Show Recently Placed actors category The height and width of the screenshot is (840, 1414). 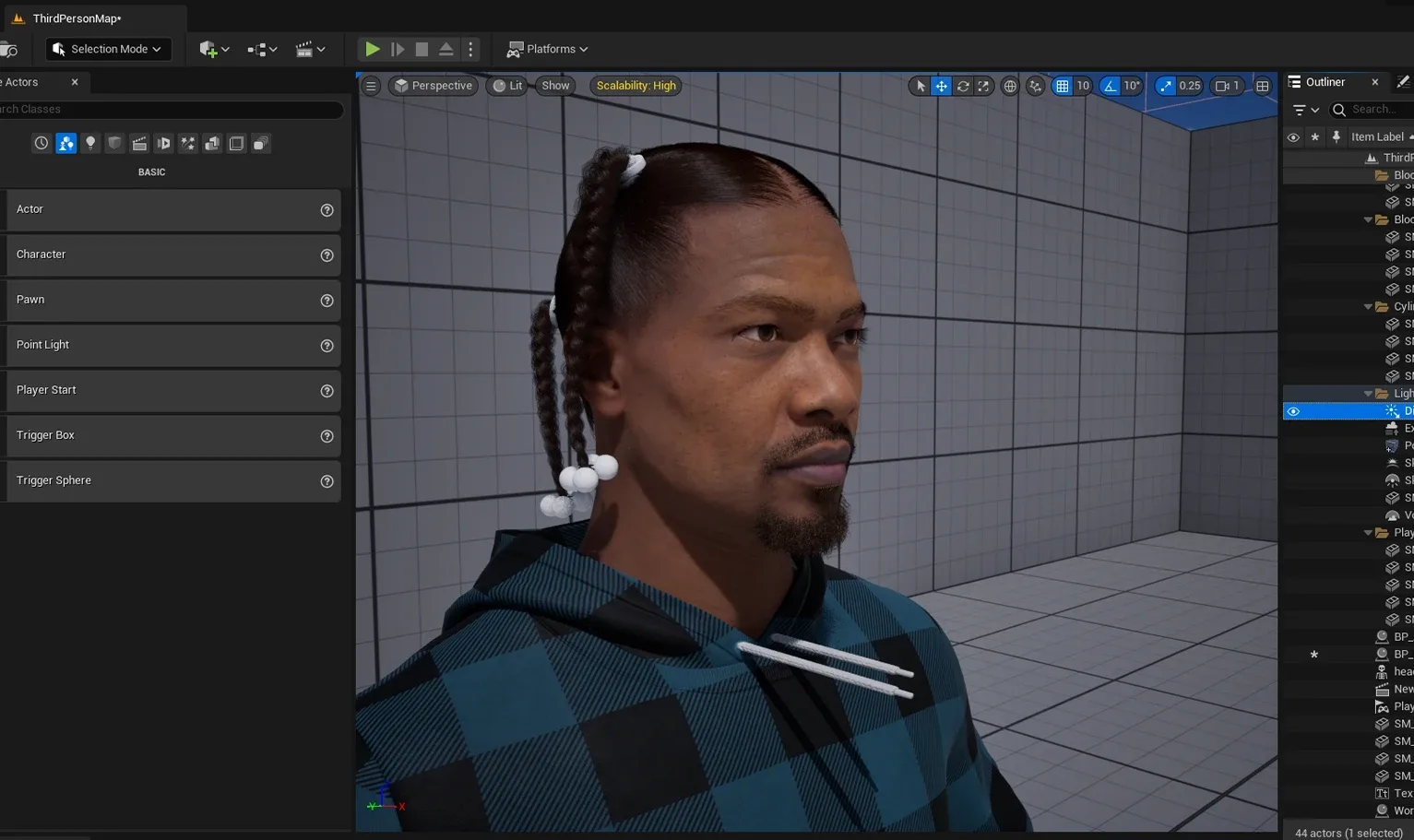42,144
